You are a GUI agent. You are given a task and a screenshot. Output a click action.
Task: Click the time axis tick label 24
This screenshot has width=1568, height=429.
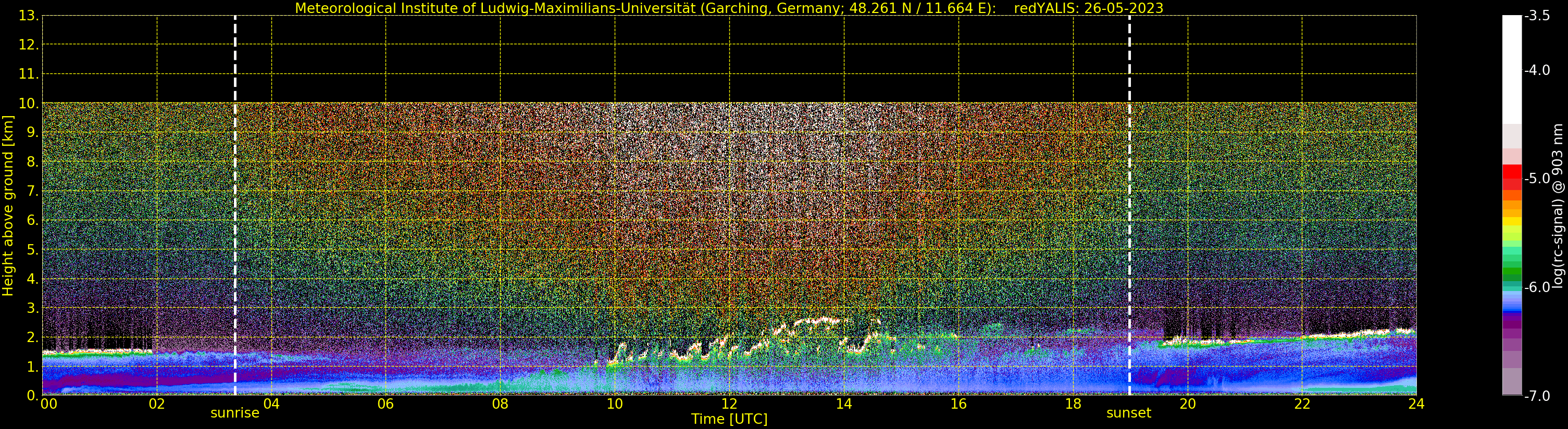[x=1416, y=404]
